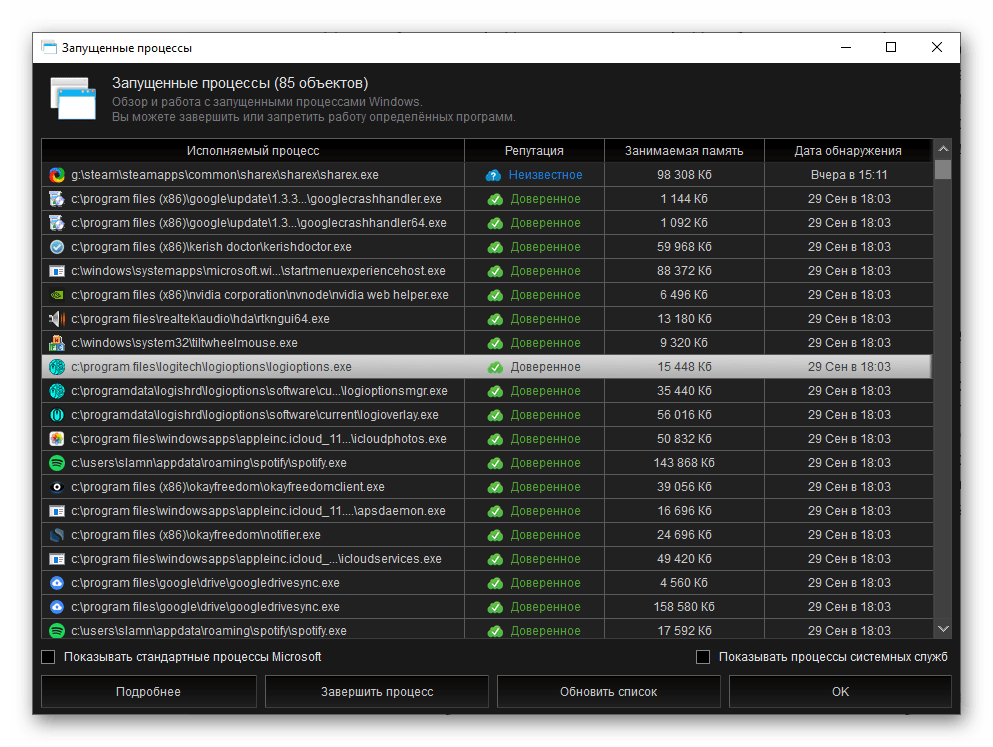The height and width of the screenshot is (747, 993).
Task: Click the trusted checkmark icon in kerishdoctor.exe row
Action: 495,248
